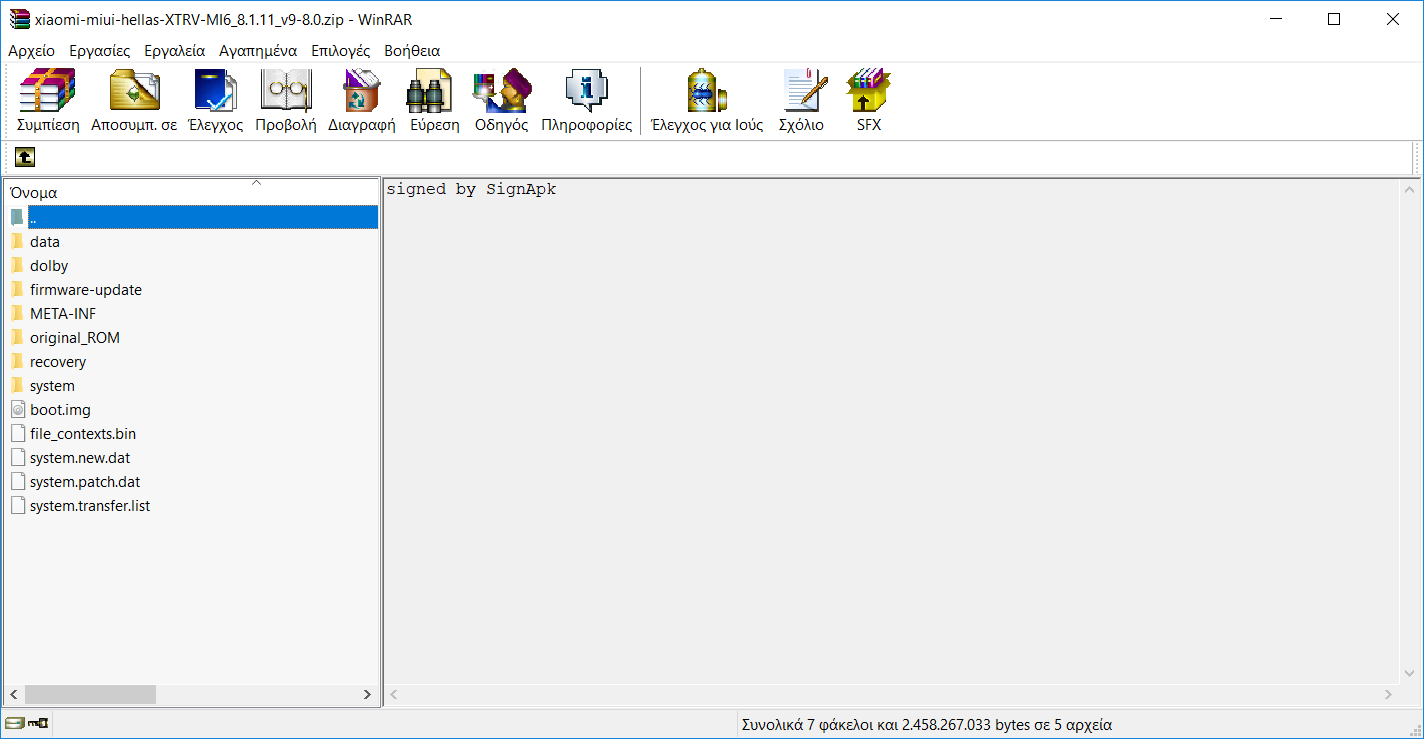Click the file_contexts.bin file icon
The width and height of the screenshot is (1424, 739).
pyautogui.click(x=18, y=434)
